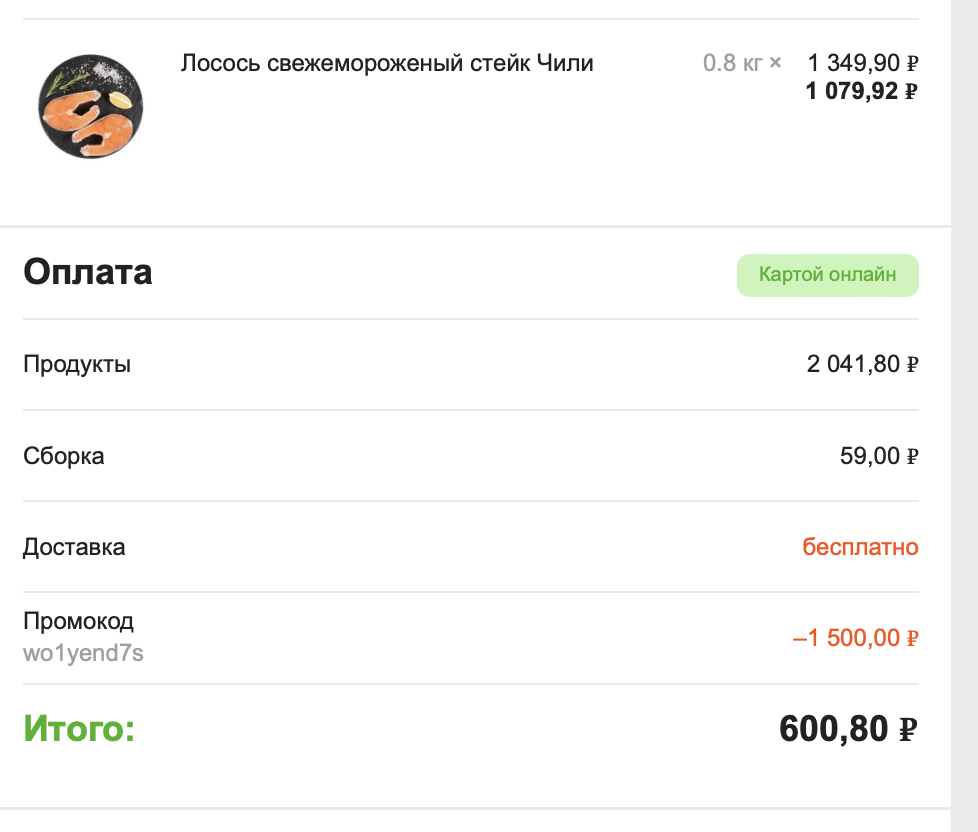
Task: Click the ruble icon beside the total
Action: (908, 730)
